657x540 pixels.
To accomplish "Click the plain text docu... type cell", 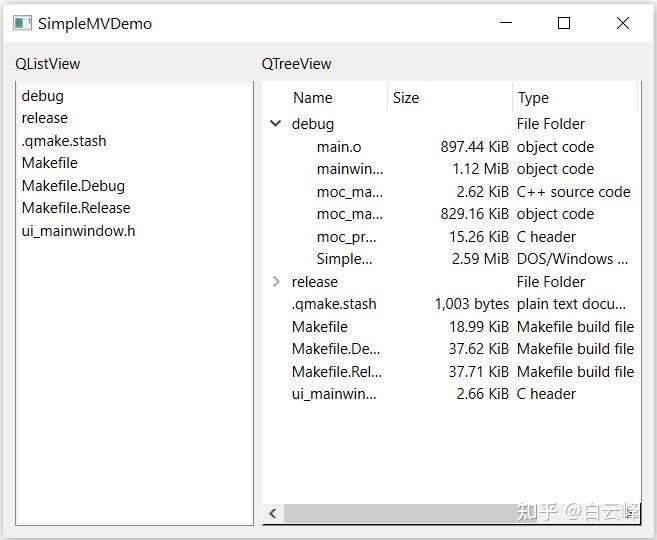I will tap(572, 304).
